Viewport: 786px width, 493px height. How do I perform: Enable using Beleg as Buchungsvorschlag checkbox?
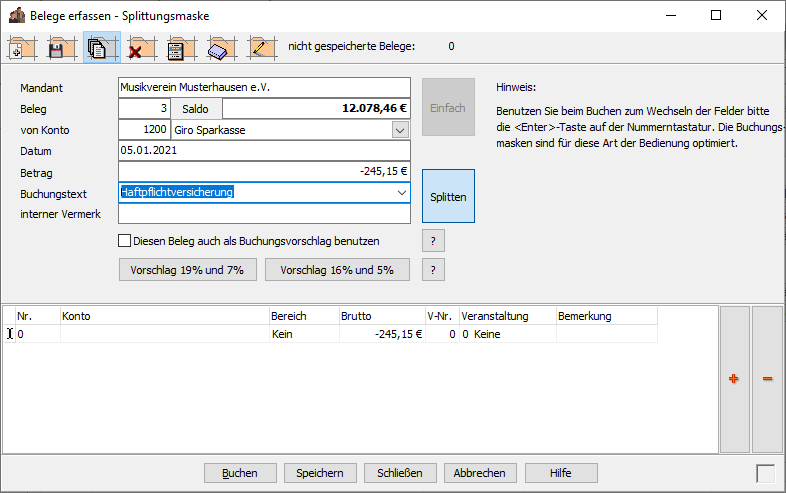pos(125,241)
